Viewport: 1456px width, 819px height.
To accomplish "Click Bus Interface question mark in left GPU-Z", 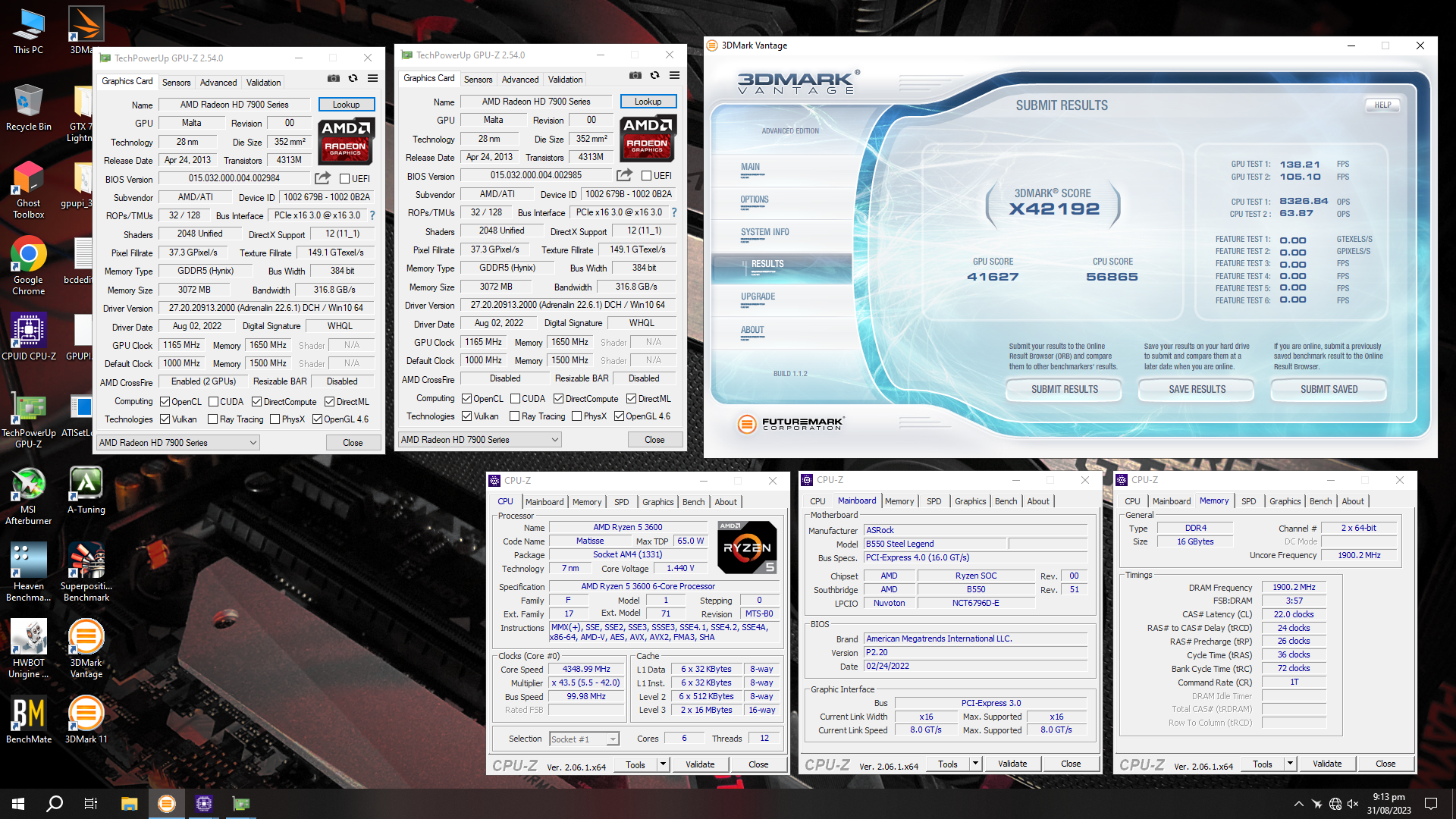I will tap(372, 215).
